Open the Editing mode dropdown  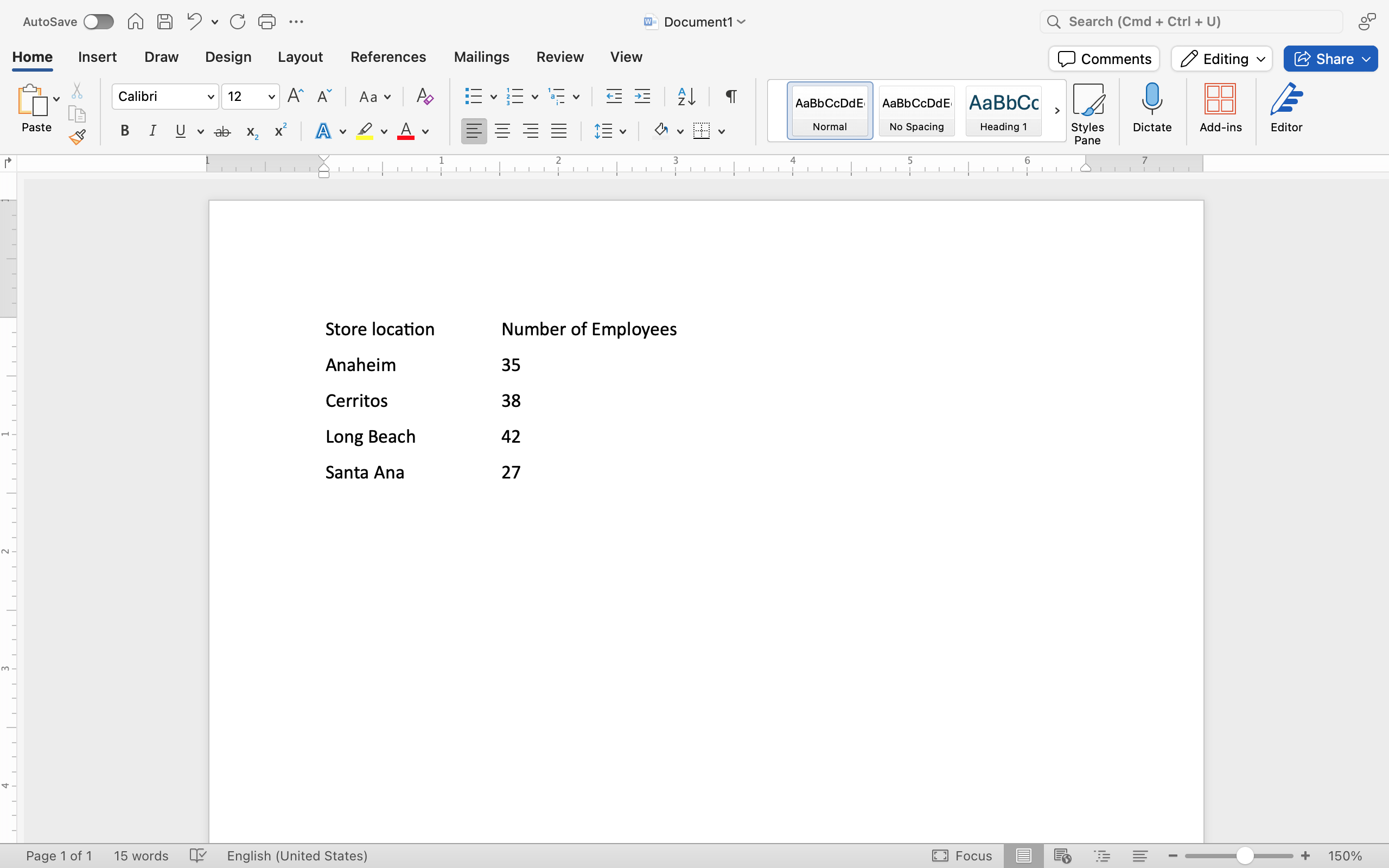1222,59
